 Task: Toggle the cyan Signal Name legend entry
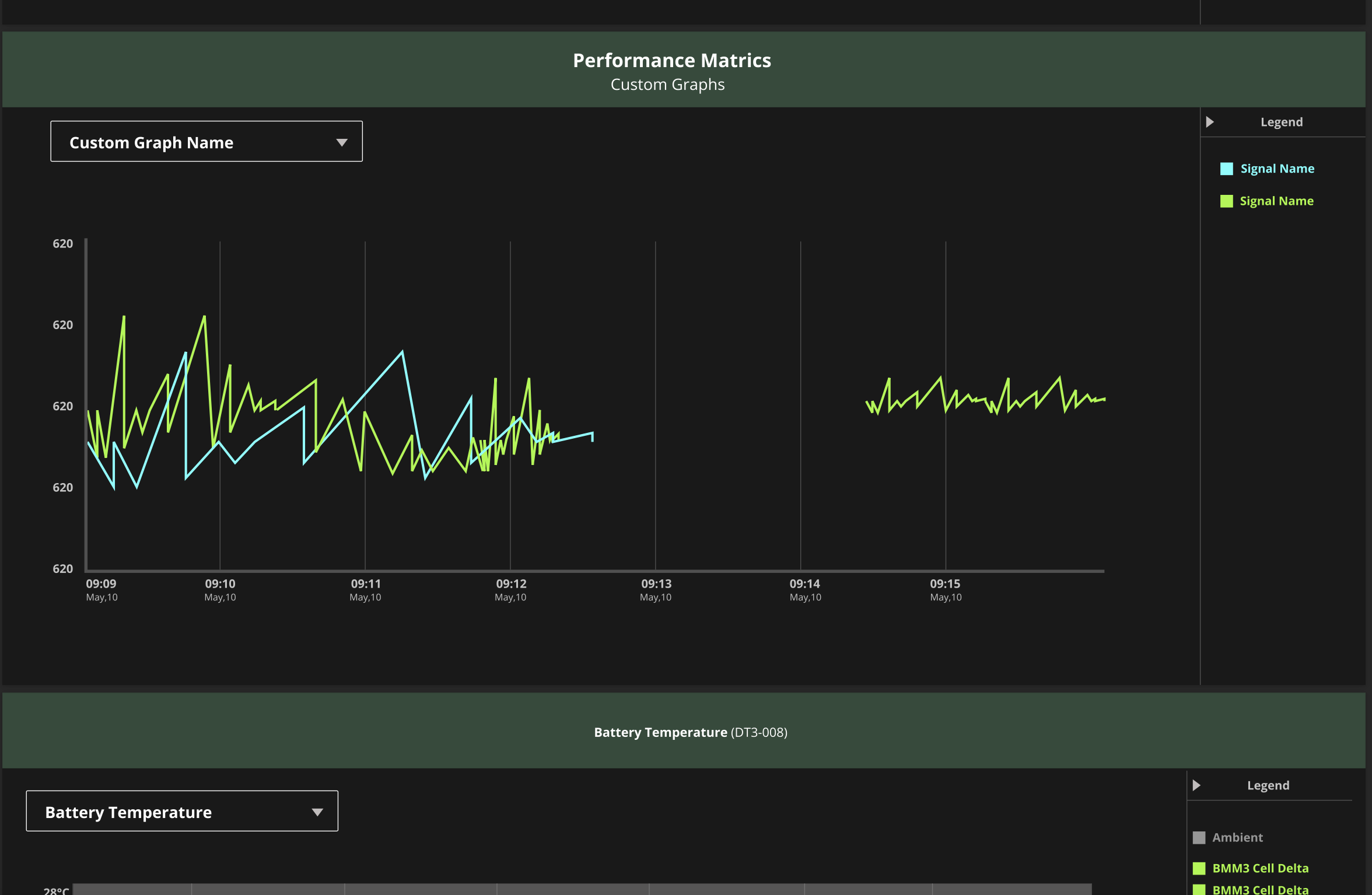pyautogui.click(x=1277, y=169)
